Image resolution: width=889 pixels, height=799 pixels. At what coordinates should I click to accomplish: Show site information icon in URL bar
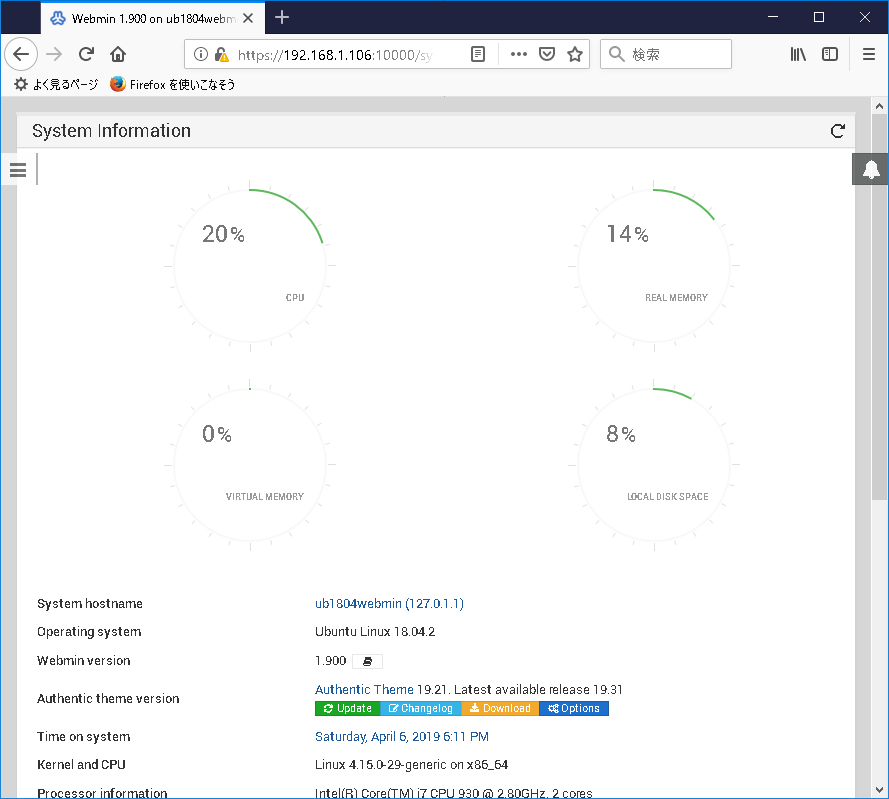pyautogui.click(x=201, y=54)
